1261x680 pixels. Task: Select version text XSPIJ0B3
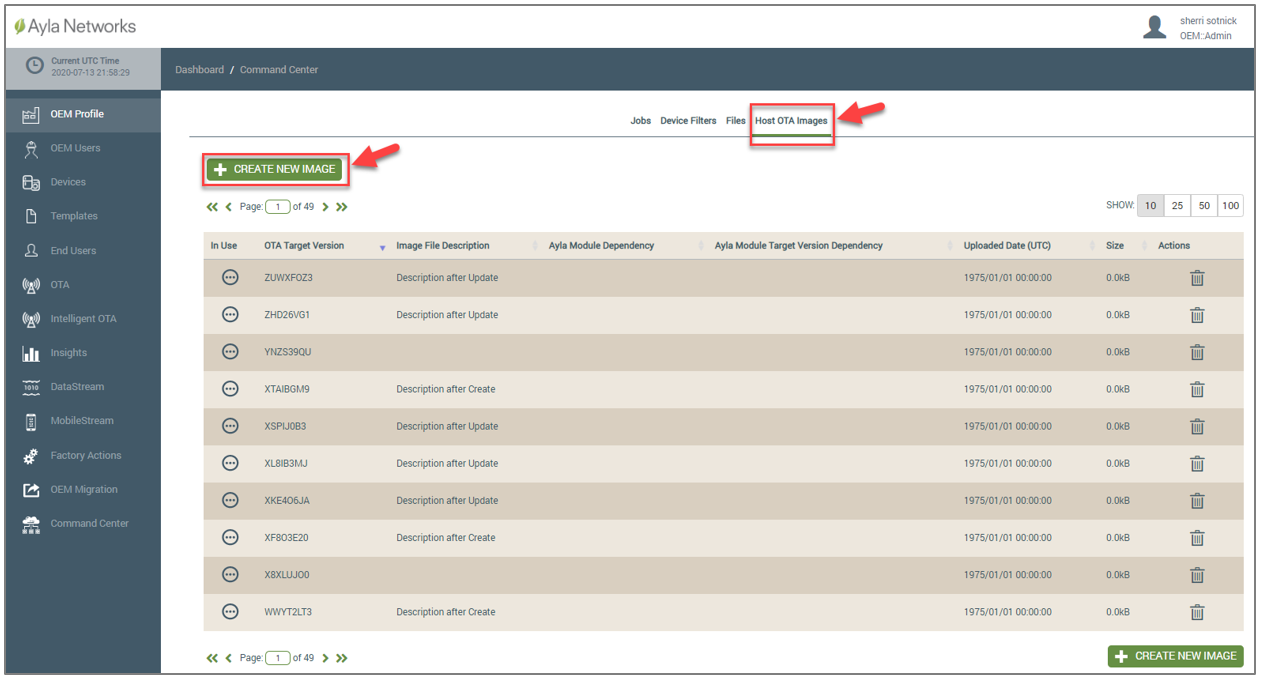coord(285,427)
